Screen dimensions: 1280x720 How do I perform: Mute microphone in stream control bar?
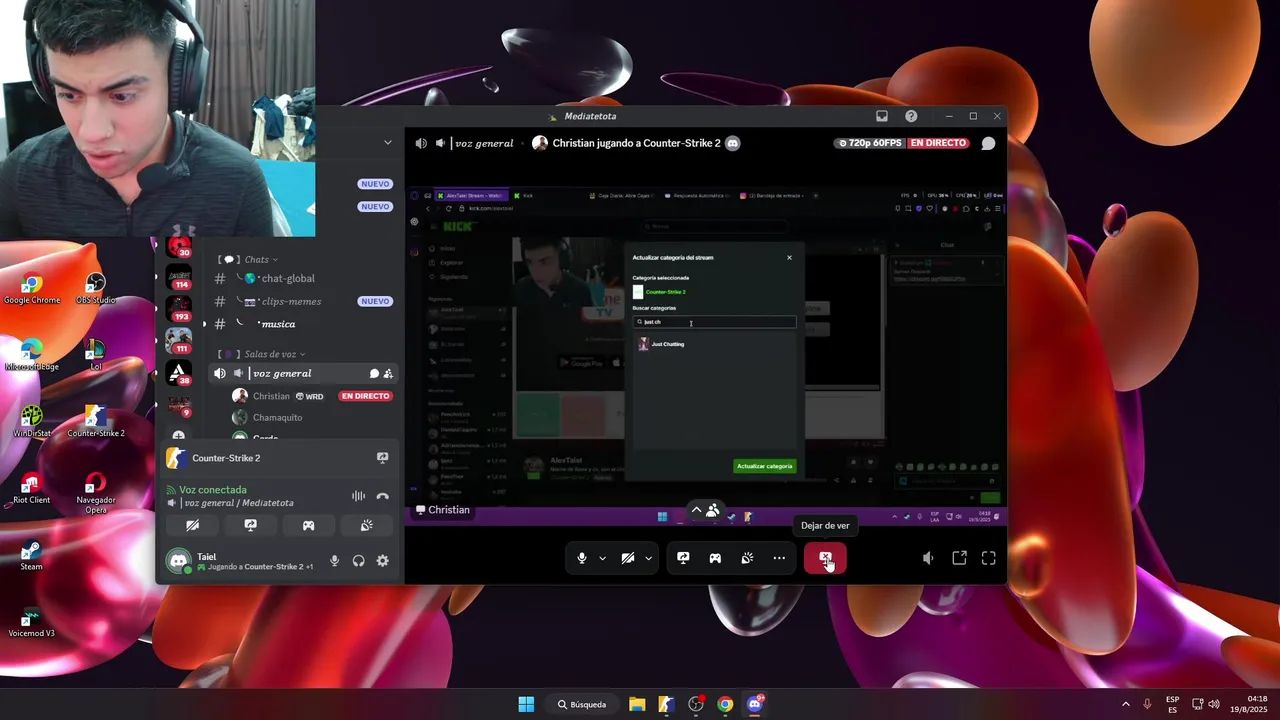tap(582, 558)
